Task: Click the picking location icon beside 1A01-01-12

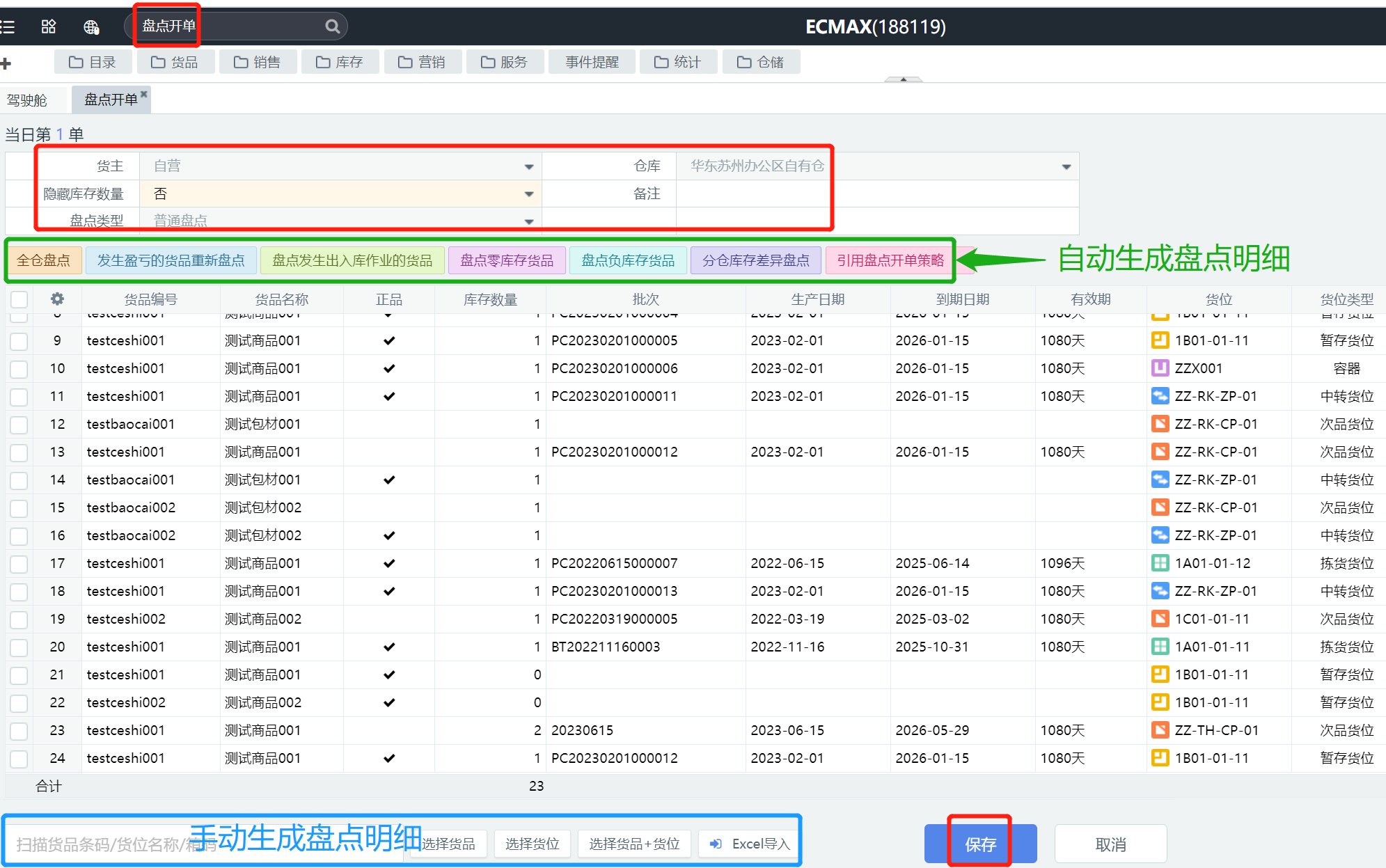Action: pyautogui.click(x=1160, y=563)
